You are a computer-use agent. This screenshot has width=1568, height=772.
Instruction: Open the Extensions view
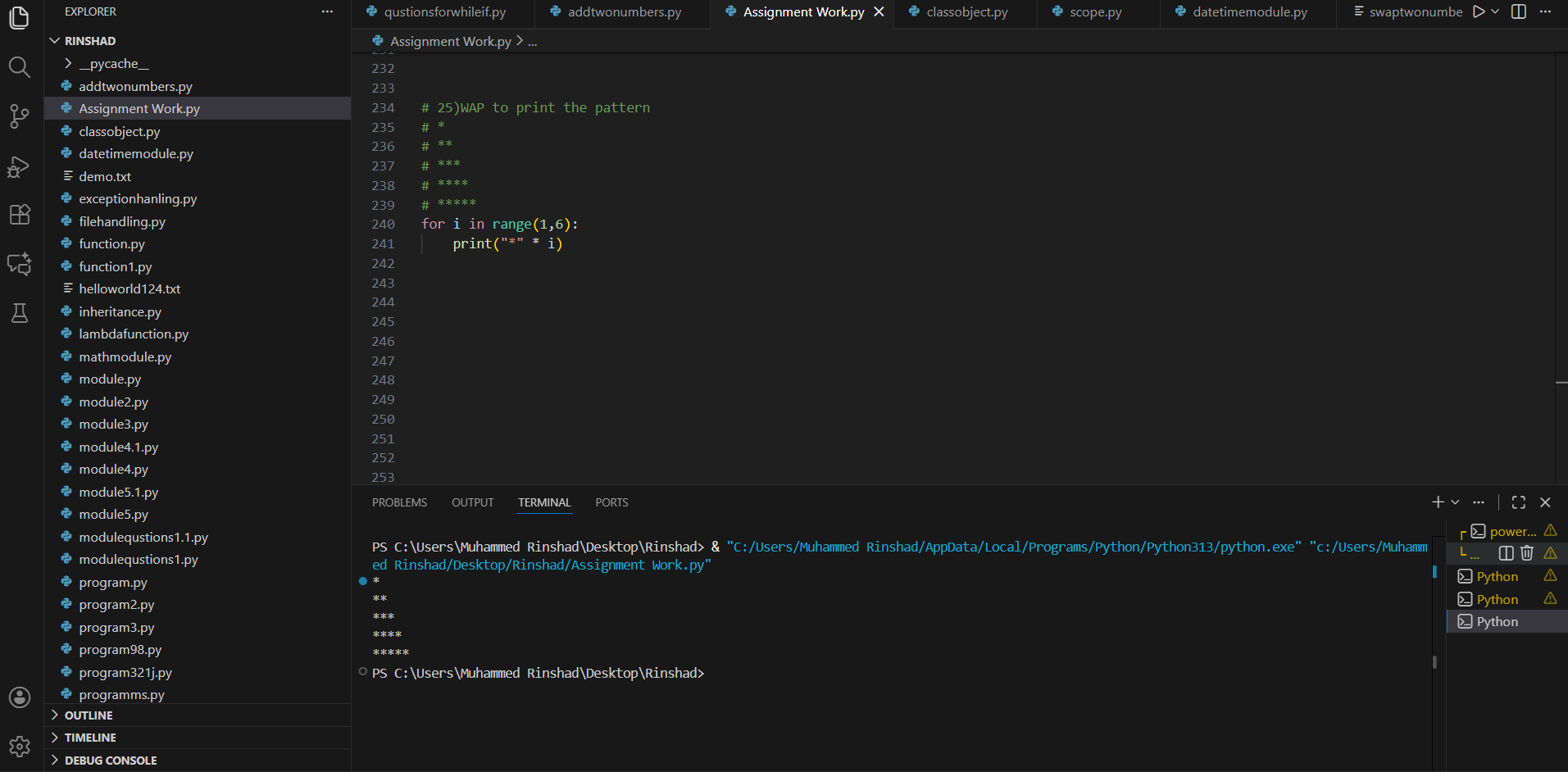pyautogui.click(x=20, y=215)
